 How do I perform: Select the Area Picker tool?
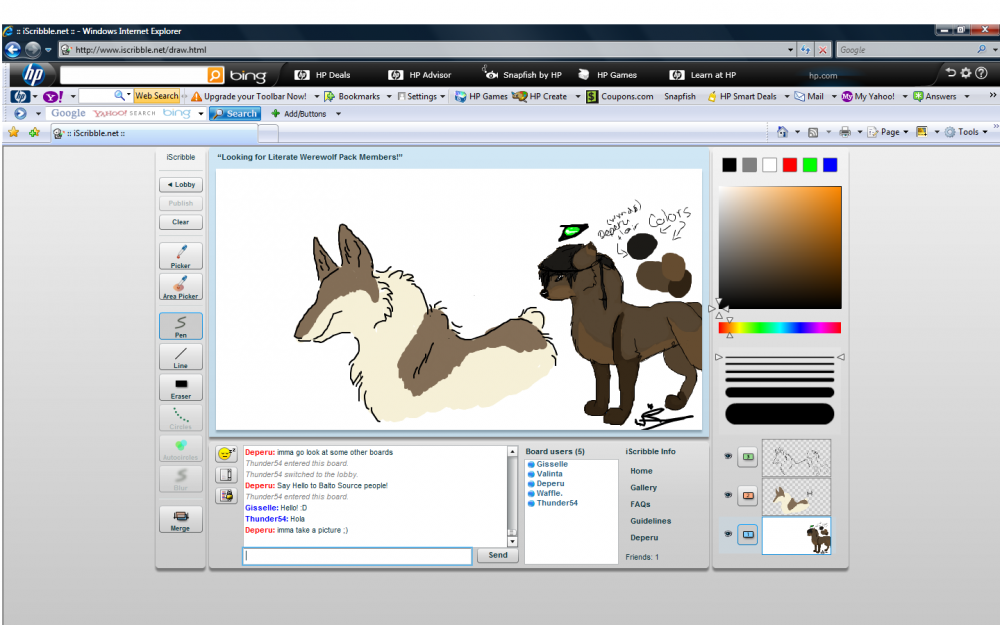click(180, 286)
